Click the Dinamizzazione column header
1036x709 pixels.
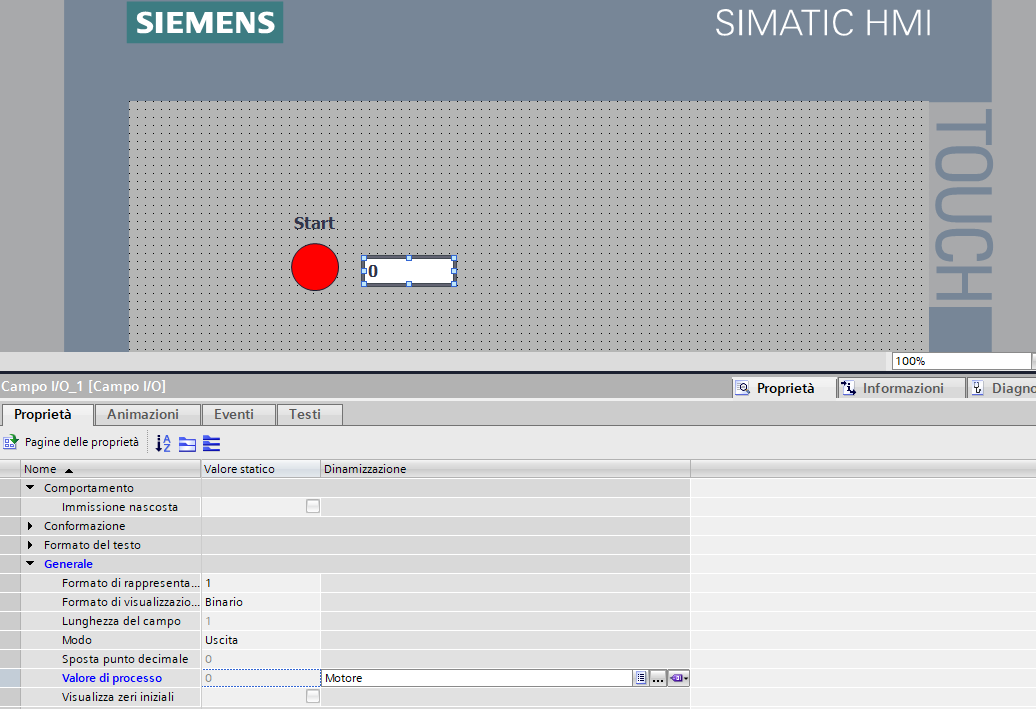[x=505, y=469]
